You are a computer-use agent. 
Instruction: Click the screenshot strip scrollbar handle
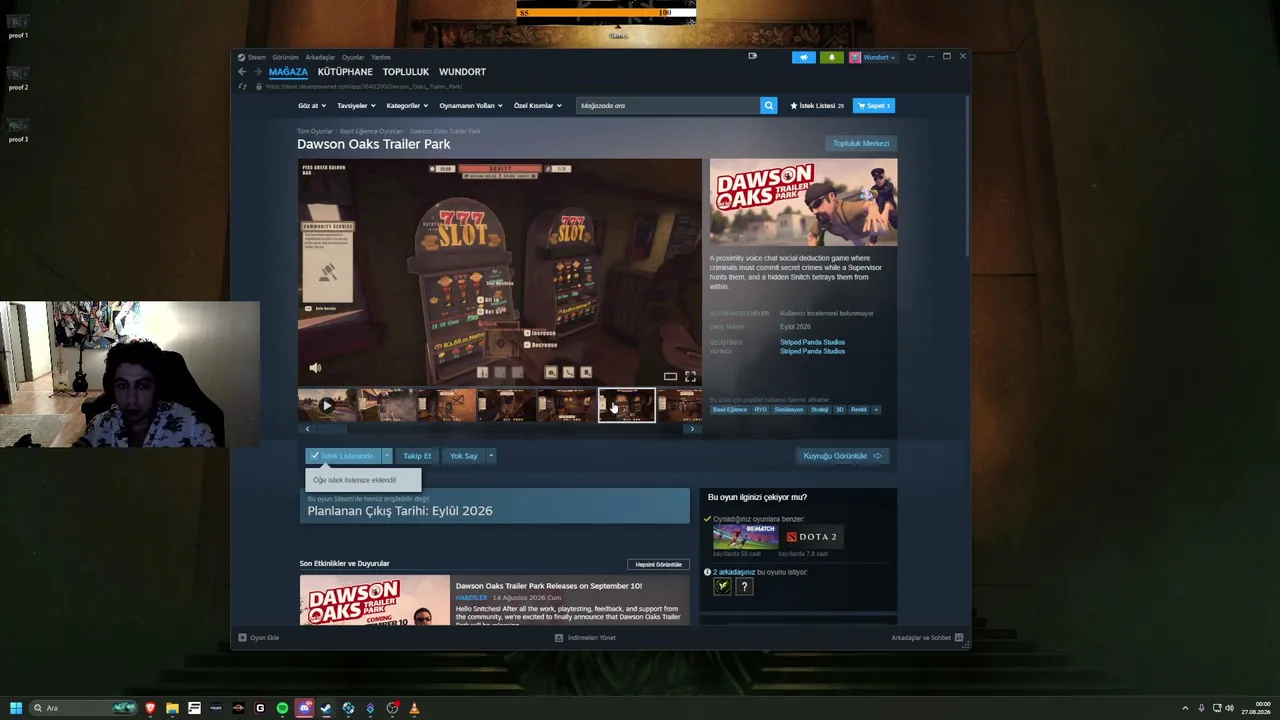click(x=332, y=429)
